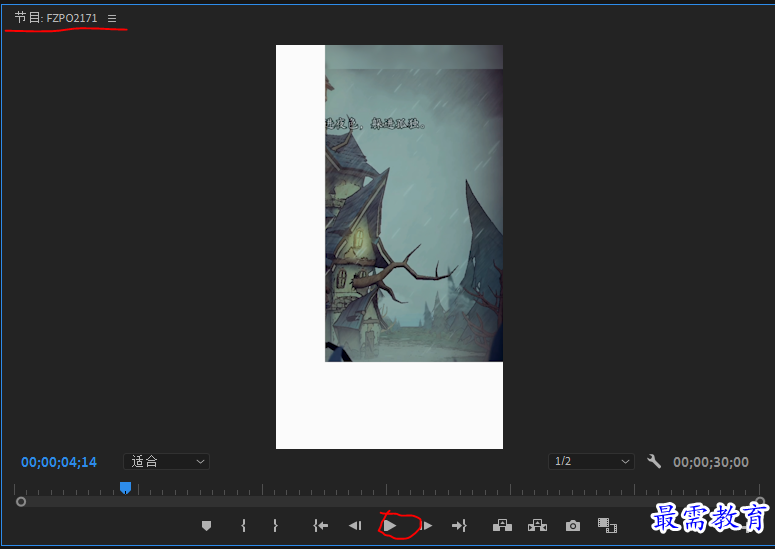Click the Comparison View button
Screen dimensions: 775x549
(x=607, y=525)
